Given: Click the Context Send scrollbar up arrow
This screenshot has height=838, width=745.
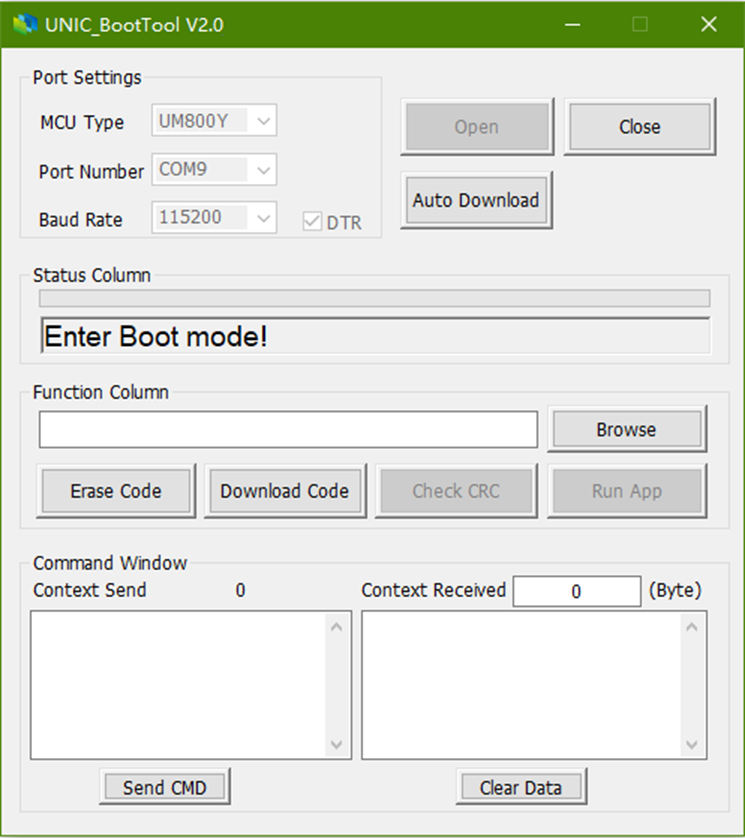Looking at the screenshot, I should coord(336,627).
